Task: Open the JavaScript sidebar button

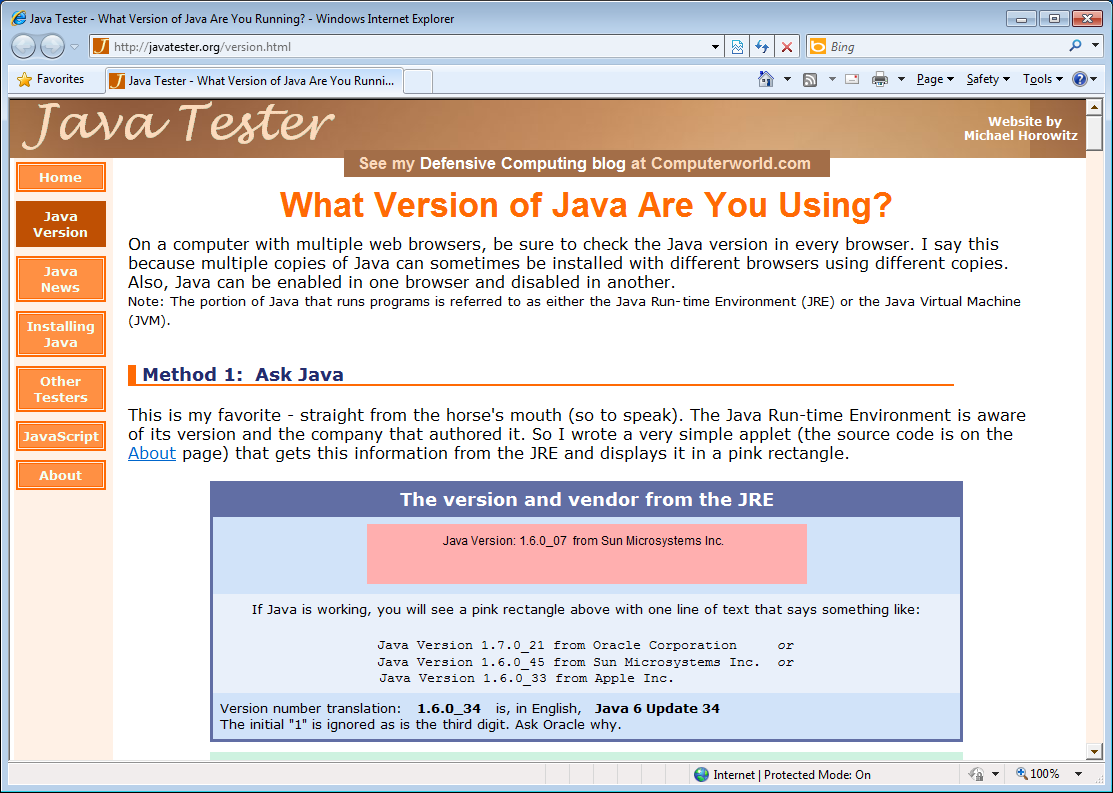Action: point(60,436)
